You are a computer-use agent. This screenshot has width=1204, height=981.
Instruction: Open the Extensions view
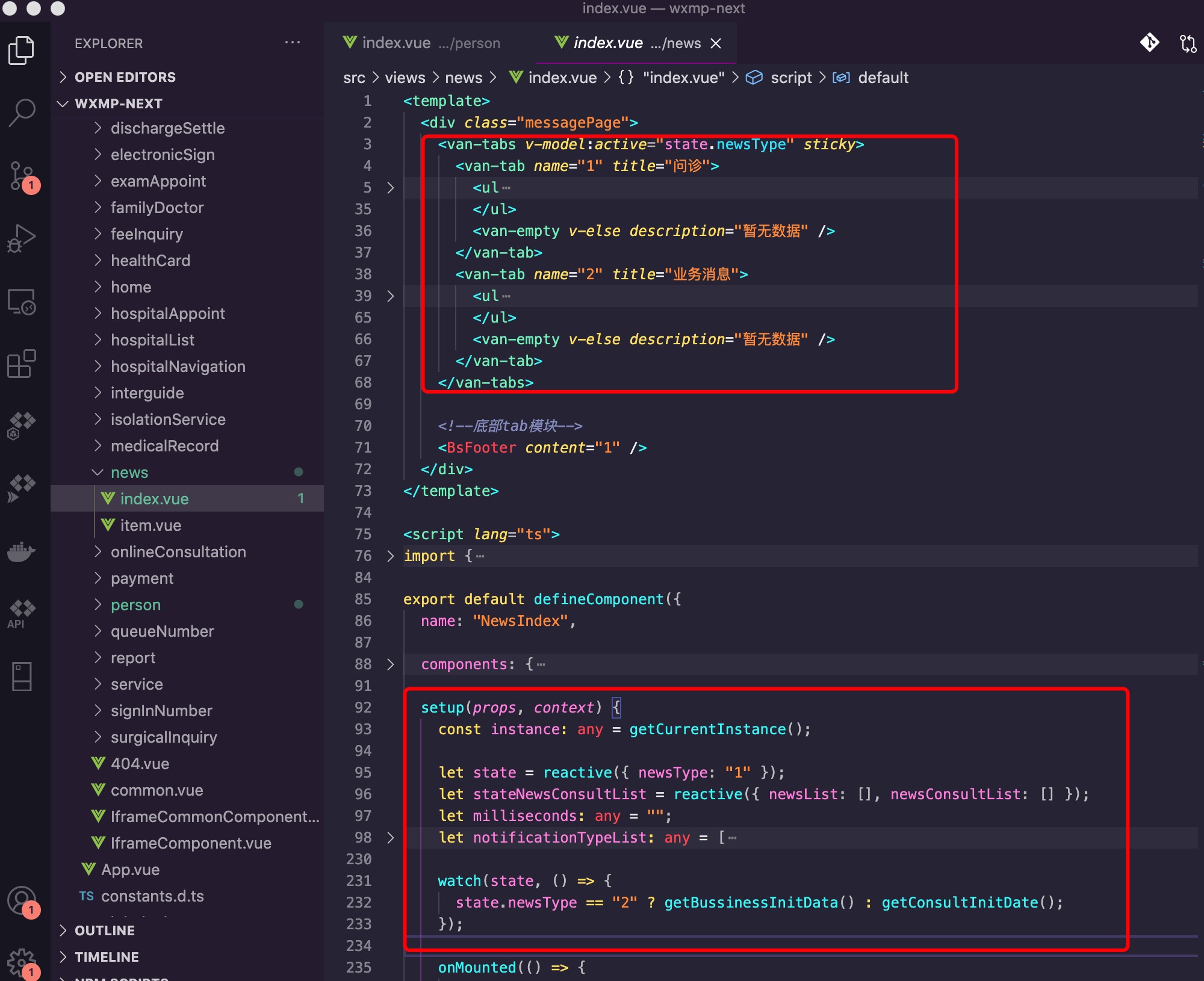[22, 364]
